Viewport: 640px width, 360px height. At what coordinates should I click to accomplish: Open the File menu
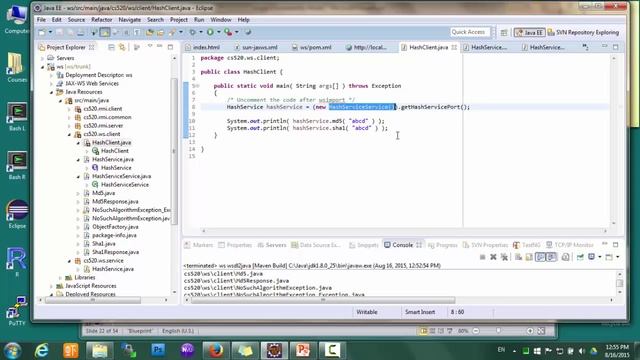click(x=41, y=20)
